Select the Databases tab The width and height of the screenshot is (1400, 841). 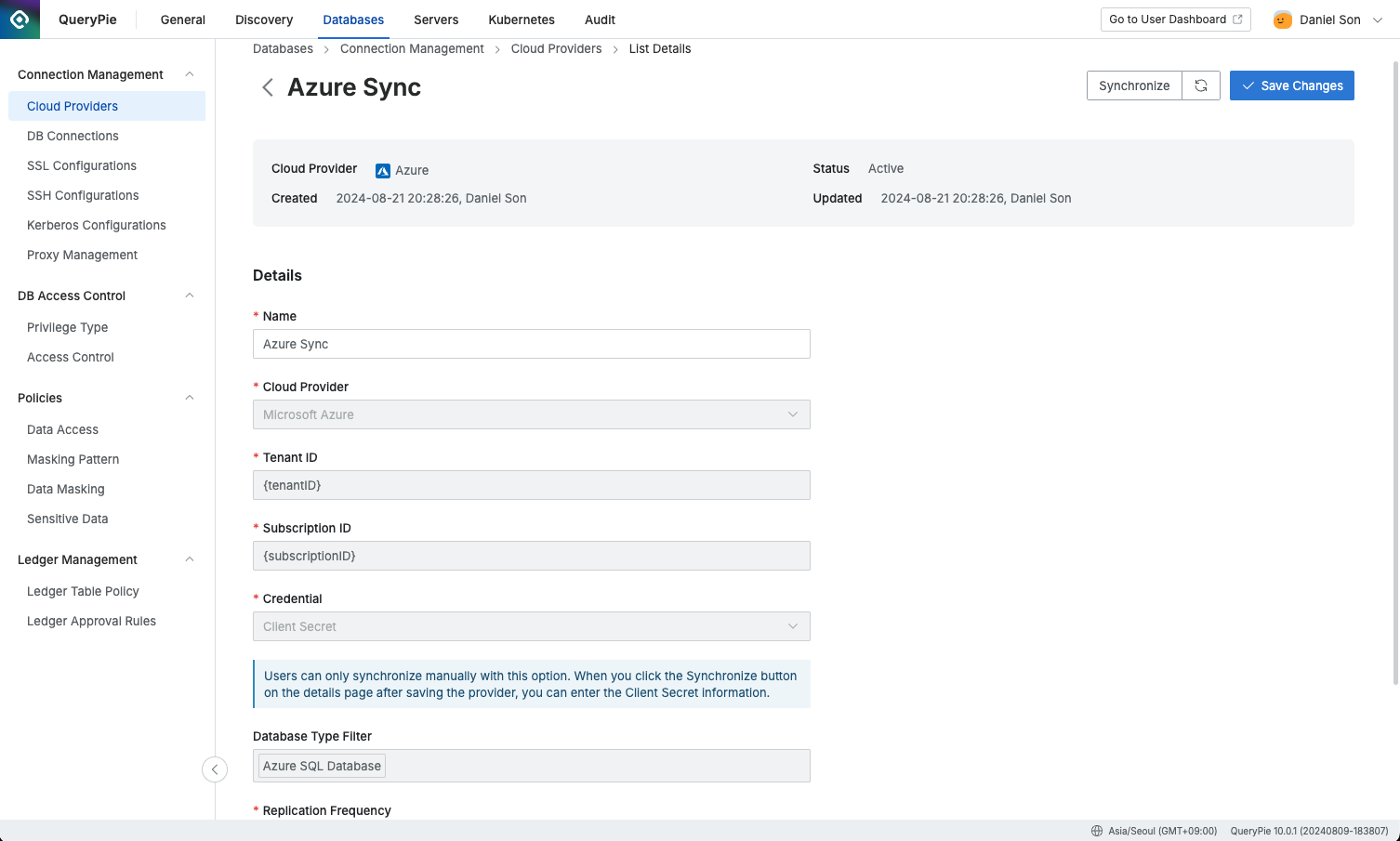tap(353, 20)
